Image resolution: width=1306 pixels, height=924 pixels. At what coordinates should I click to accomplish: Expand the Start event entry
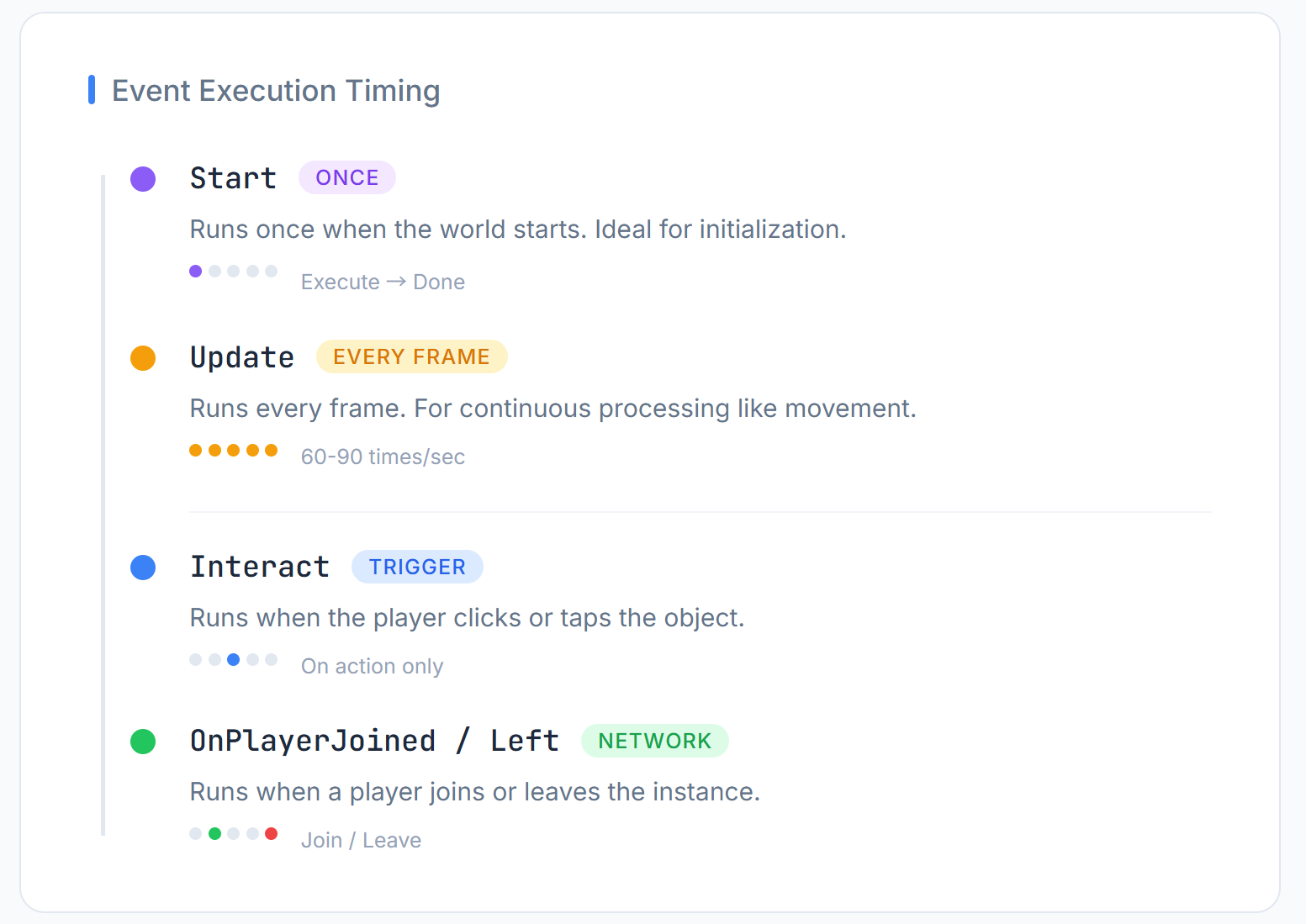[x=233, y=177]
